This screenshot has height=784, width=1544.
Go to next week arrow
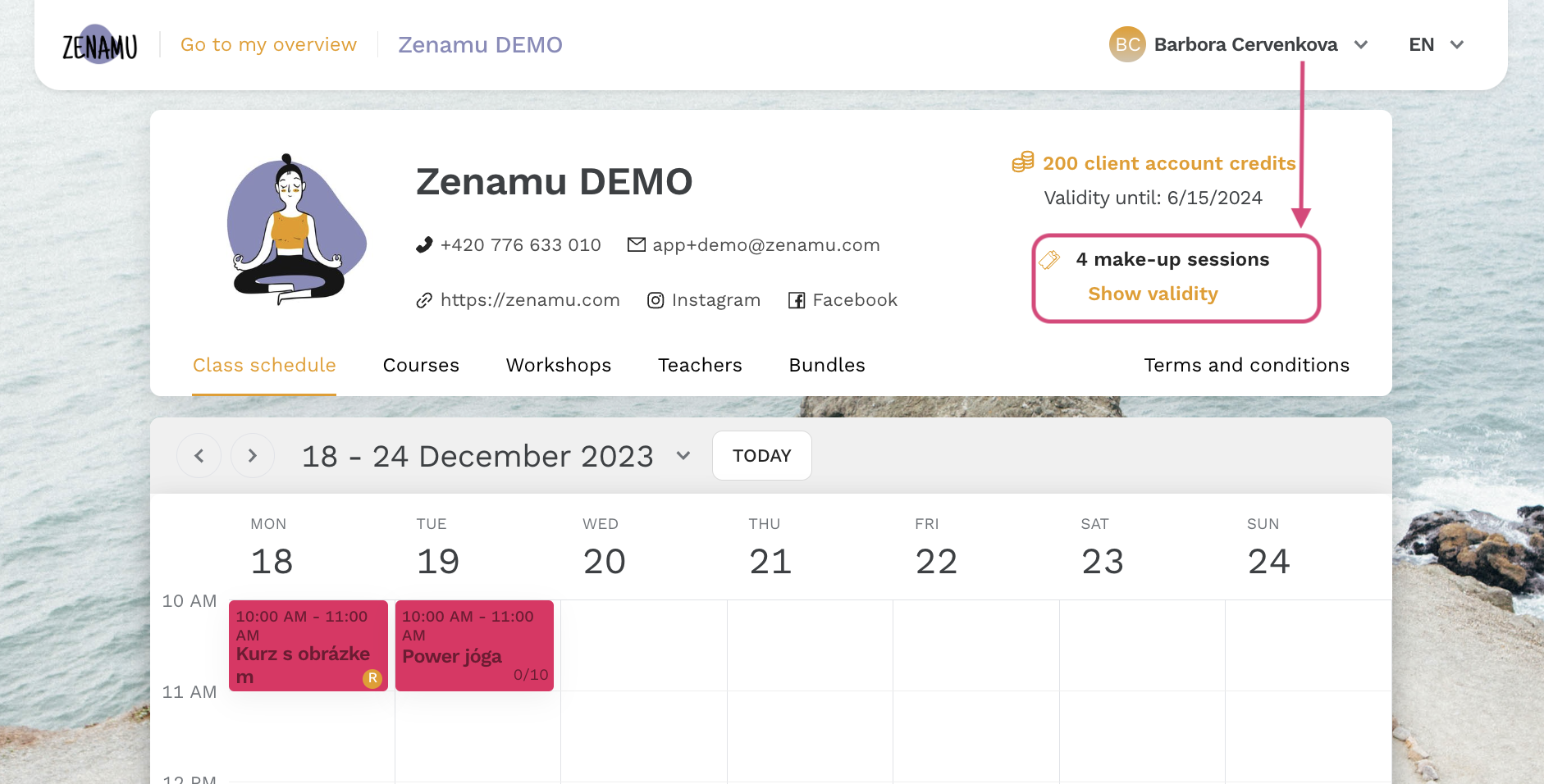click(253, 455)
